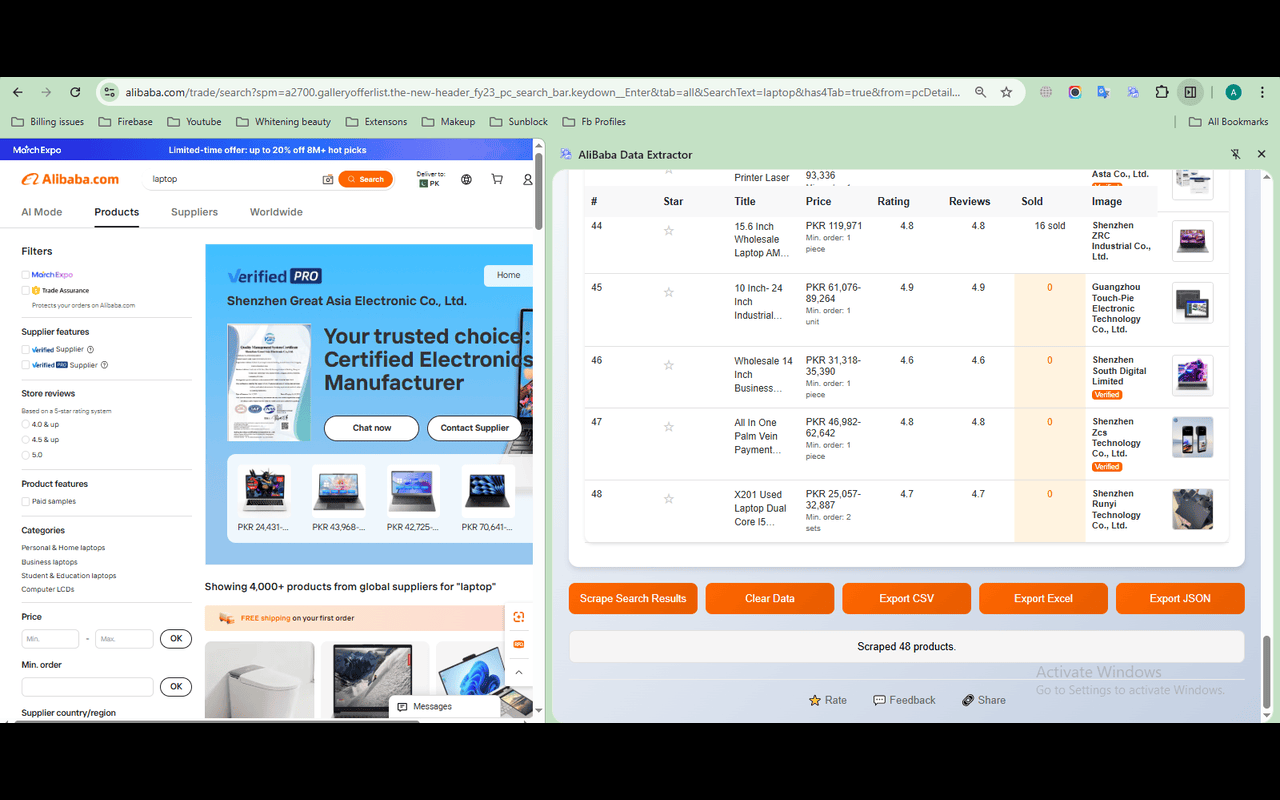Open the Alibaba account profile icon
1280x800 pixels.
(527, 180)
